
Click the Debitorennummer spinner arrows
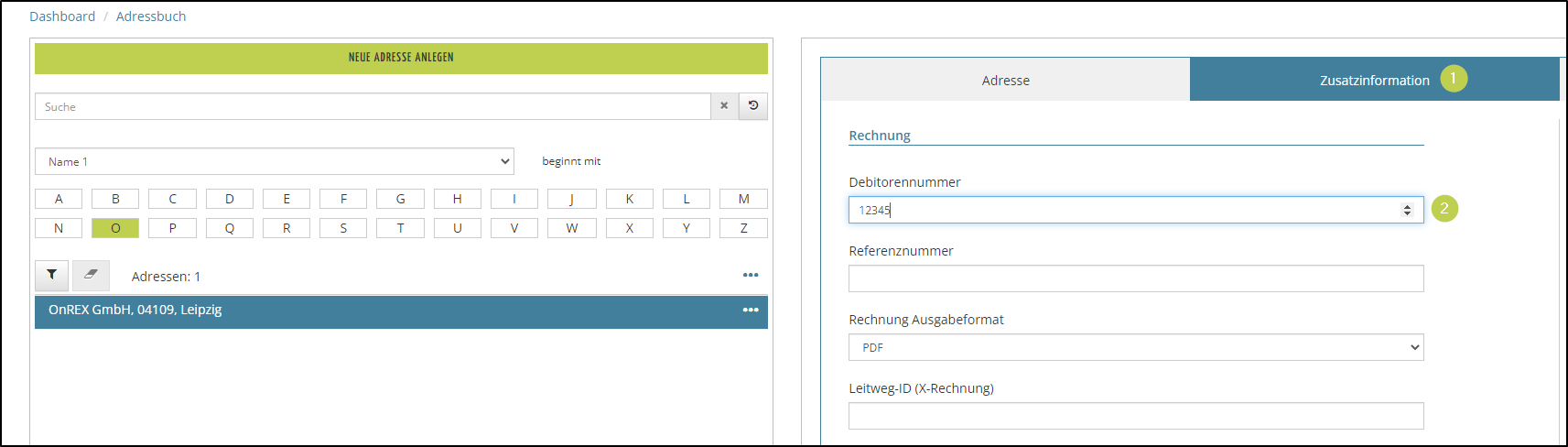click(x=1407, y=210)
